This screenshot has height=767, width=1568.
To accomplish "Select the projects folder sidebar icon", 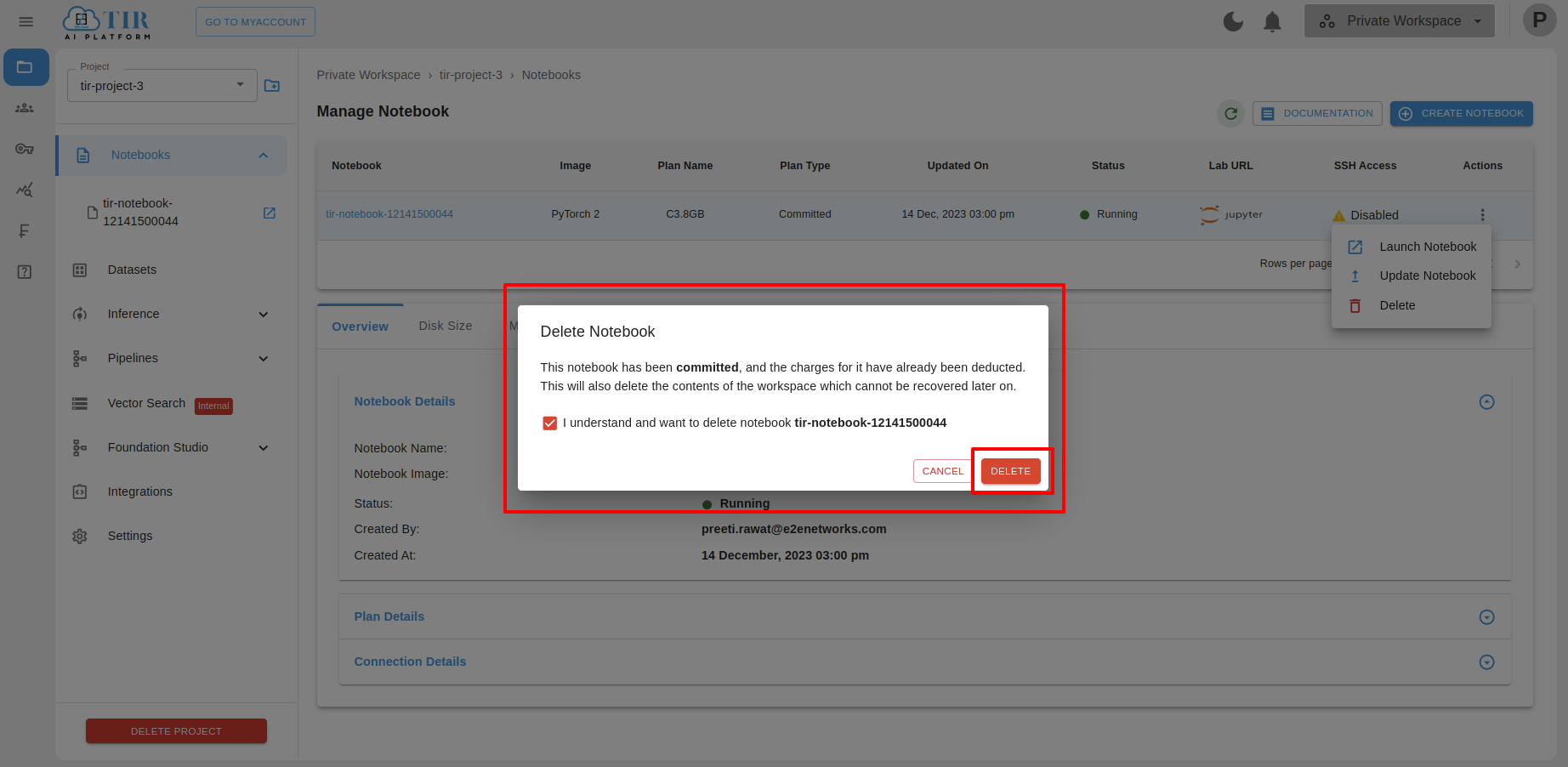I will (26, 67).
